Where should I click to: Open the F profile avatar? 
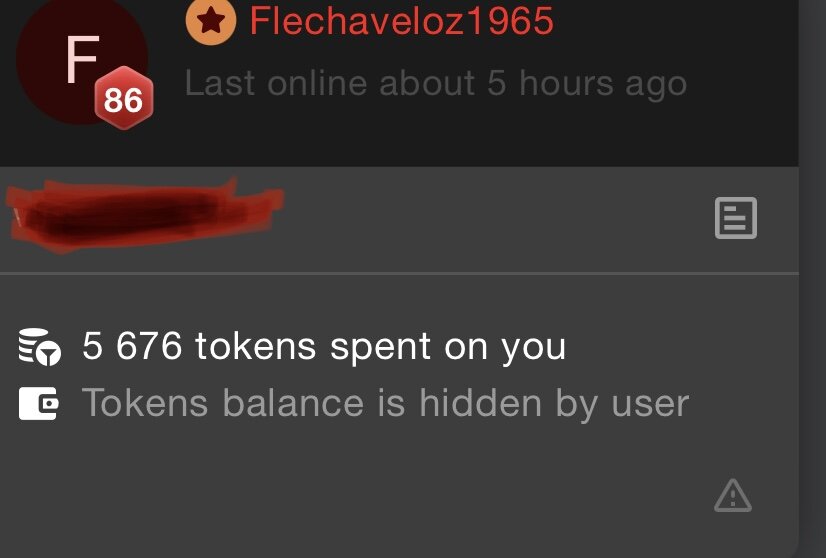pyautogui.click(x=82, y=61)
